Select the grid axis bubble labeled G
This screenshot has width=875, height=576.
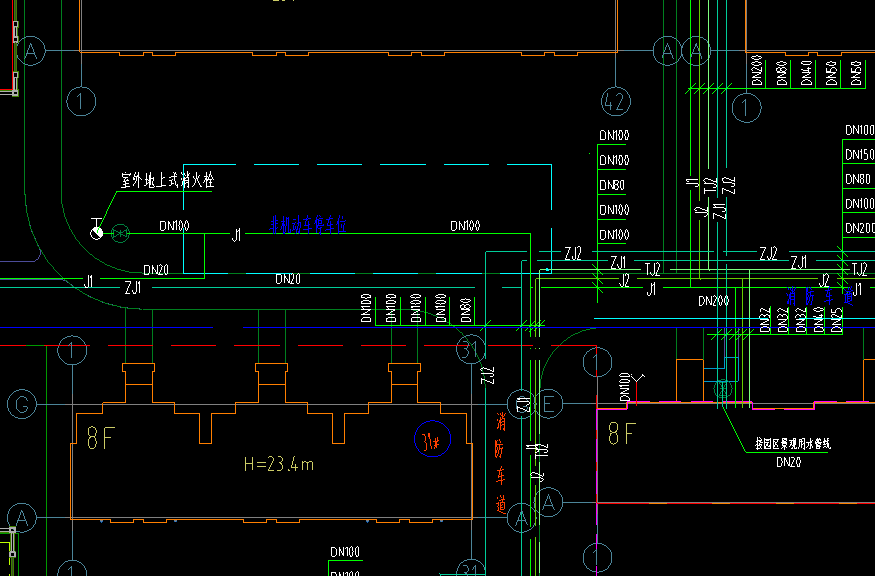pos(22,404)
